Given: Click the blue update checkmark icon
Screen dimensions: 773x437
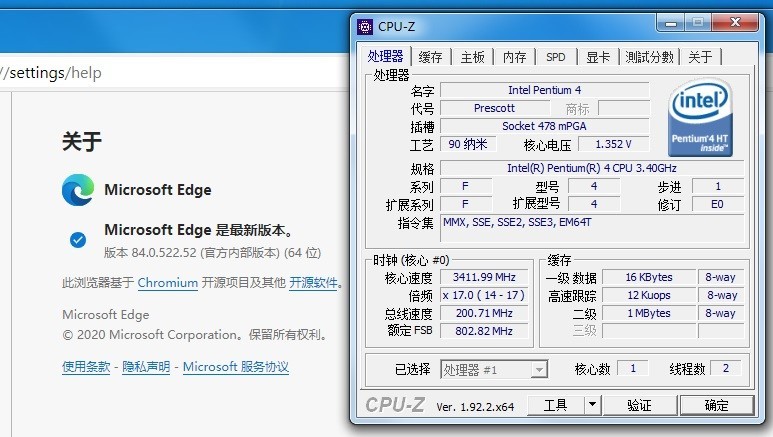Looking at the screenshot, I should coord(78,240).
